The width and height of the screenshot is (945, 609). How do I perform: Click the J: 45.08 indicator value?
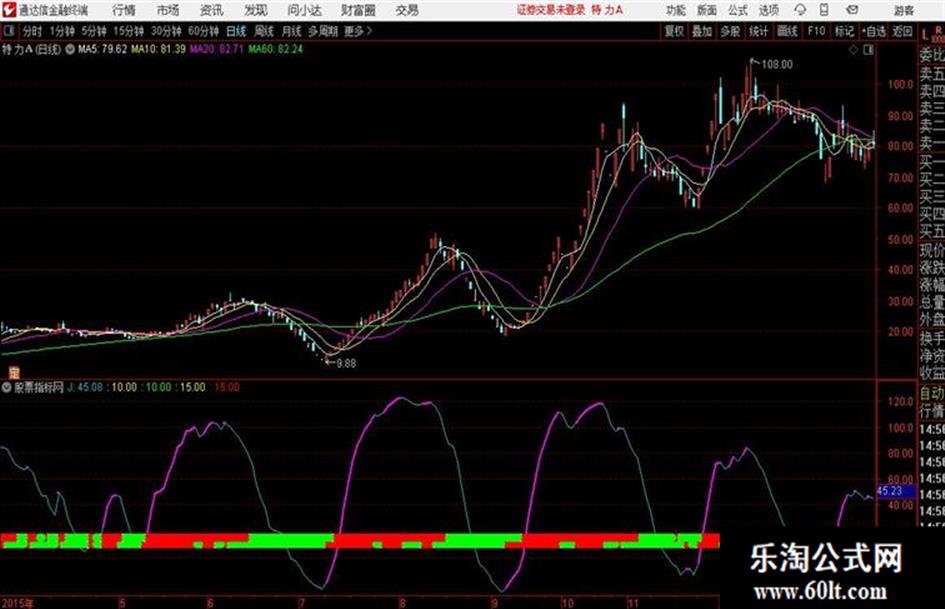(x=85, y=387)
